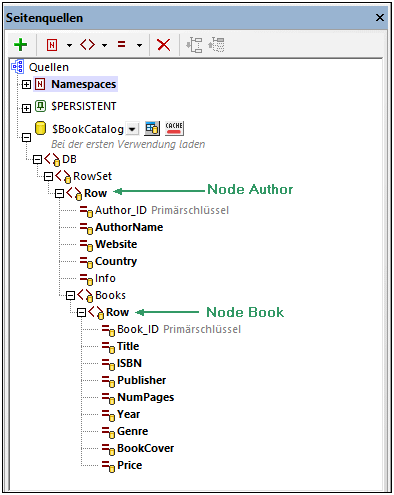
Task: Click the red X delete icon
Action: [163, 45]
